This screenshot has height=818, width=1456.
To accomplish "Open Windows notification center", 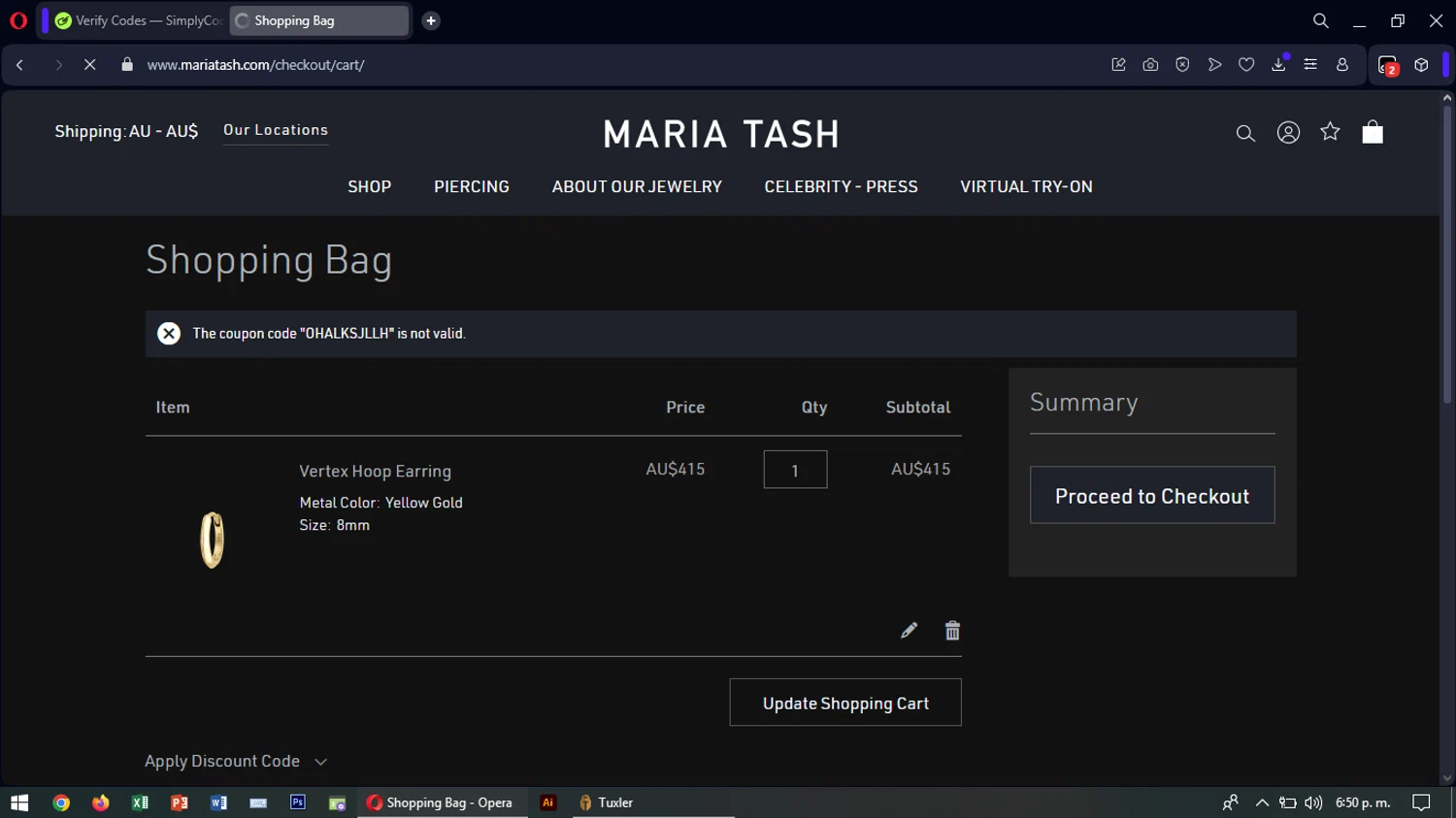I will pyautogui.click(x=1421, y=802).
